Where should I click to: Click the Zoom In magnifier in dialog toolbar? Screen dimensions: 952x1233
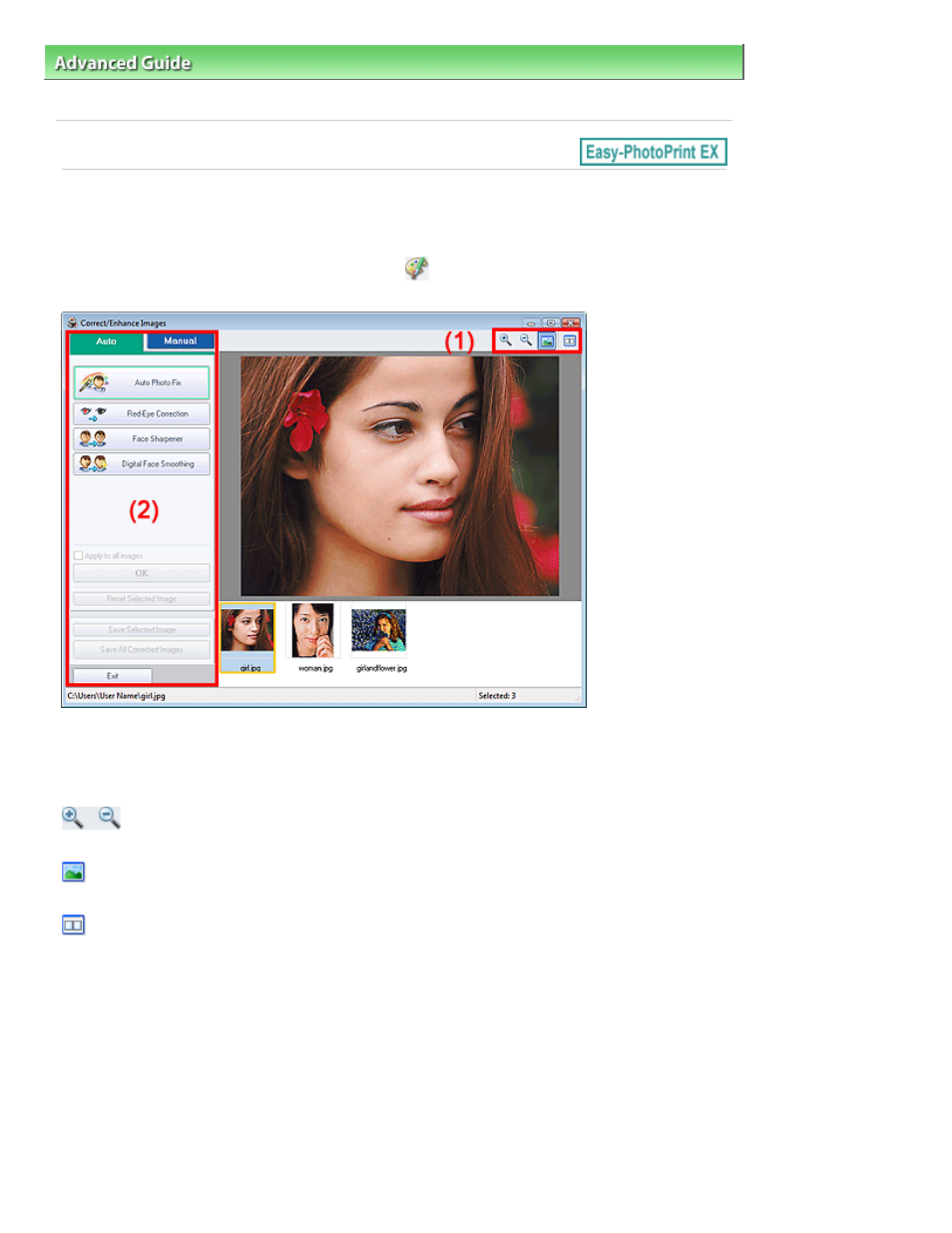[506, 340]
